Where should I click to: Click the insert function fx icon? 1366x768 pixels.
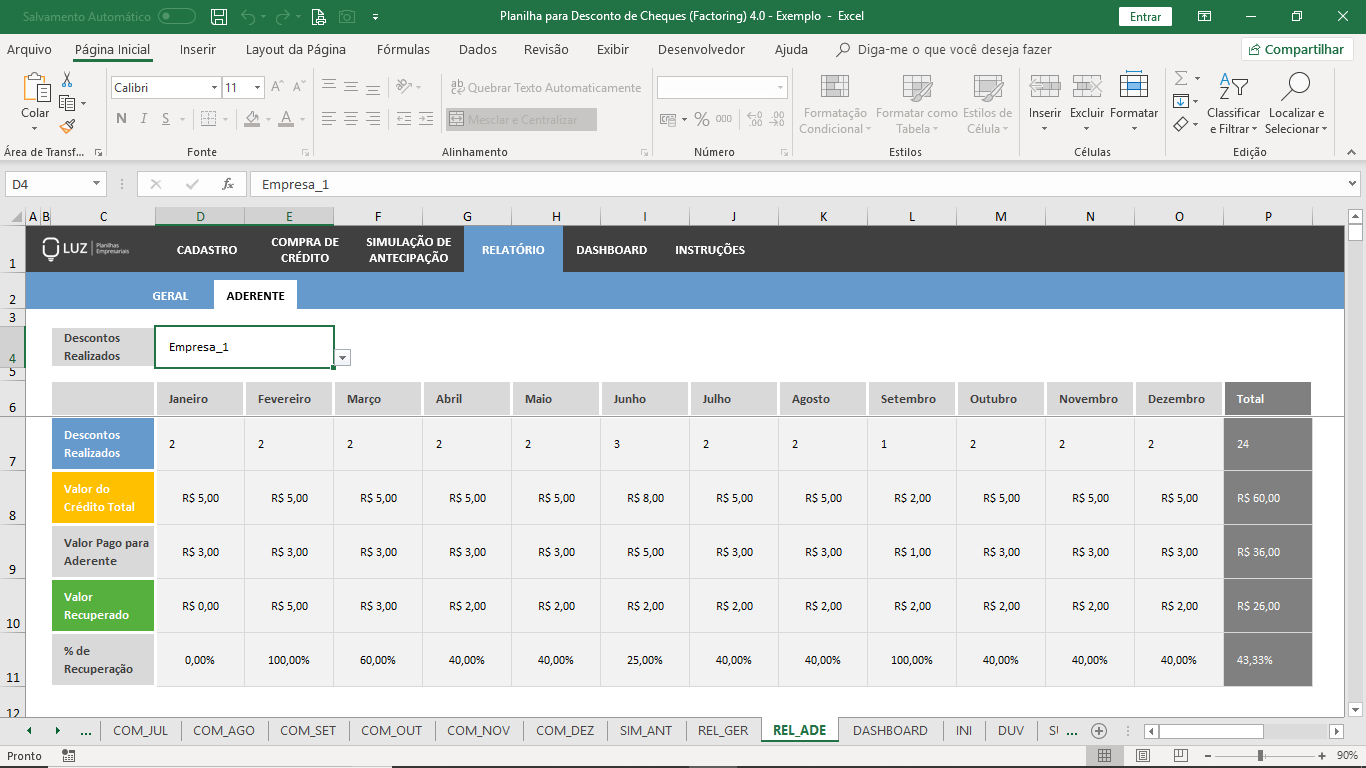228,184
